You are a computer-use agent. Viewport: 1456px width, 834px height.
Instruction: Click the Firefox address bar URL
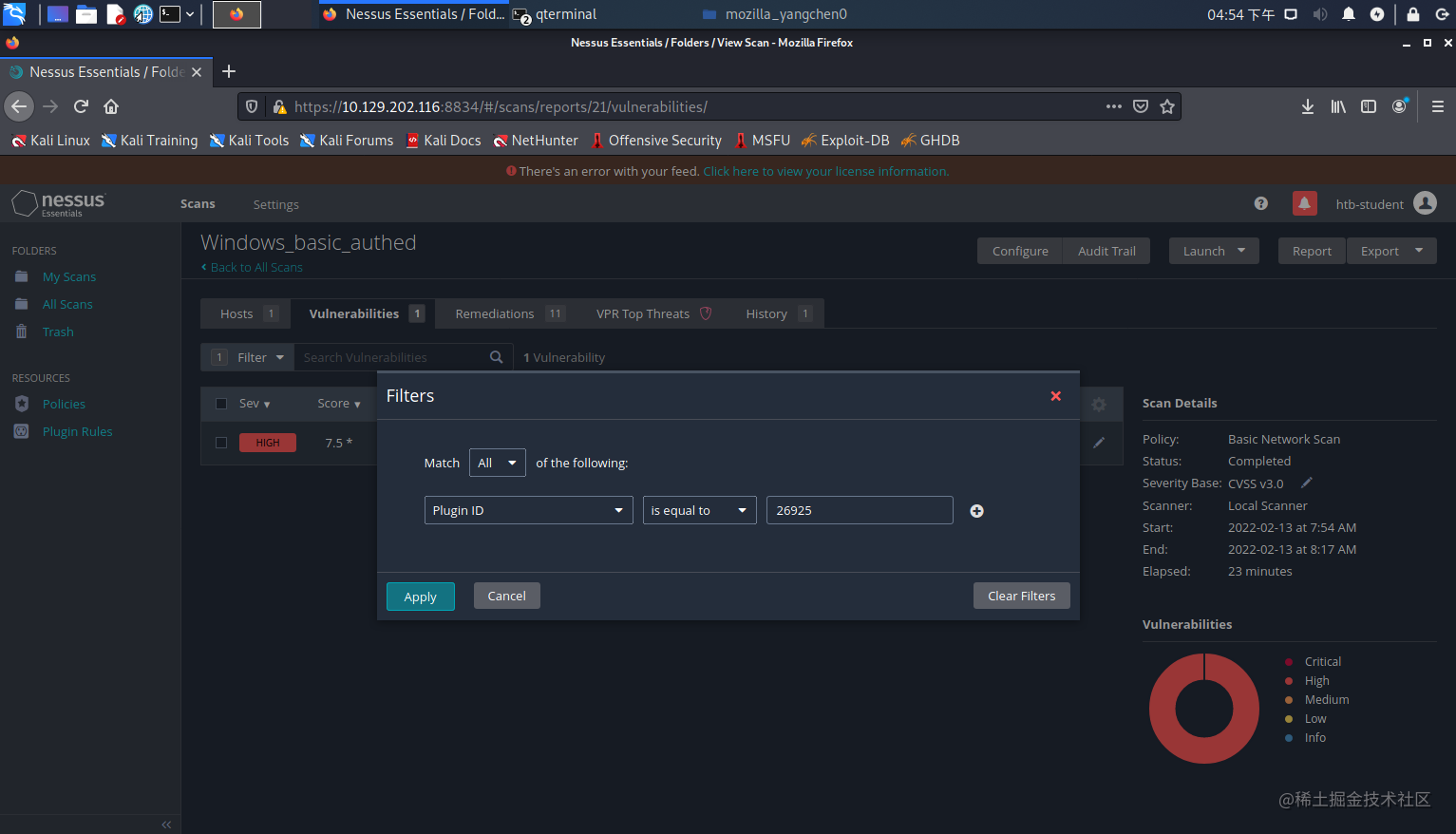[x=501, y=107]
